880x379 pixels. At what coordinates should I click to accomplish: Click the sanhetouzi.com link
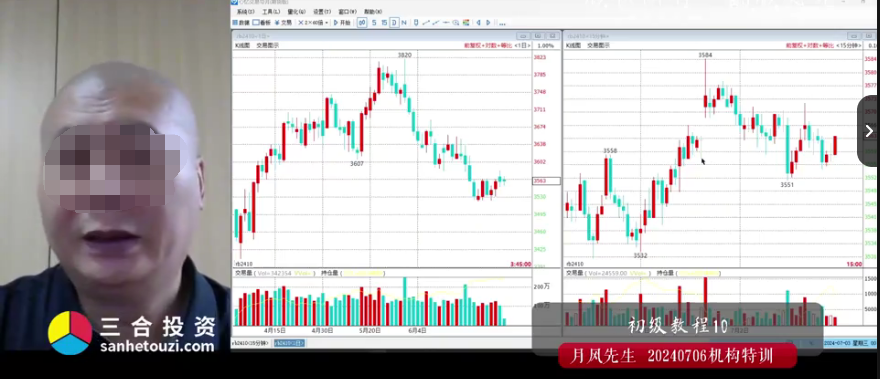[157, 346]
